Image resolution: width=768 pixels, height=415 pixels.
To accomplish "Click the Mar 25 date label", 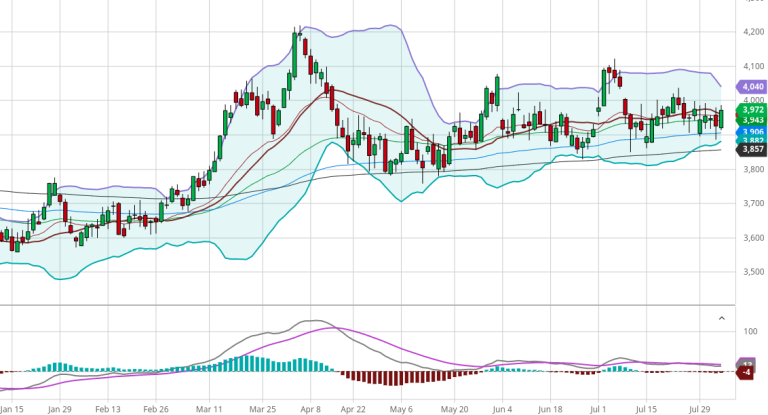I will pyautogui.click(x=263, y=409).
